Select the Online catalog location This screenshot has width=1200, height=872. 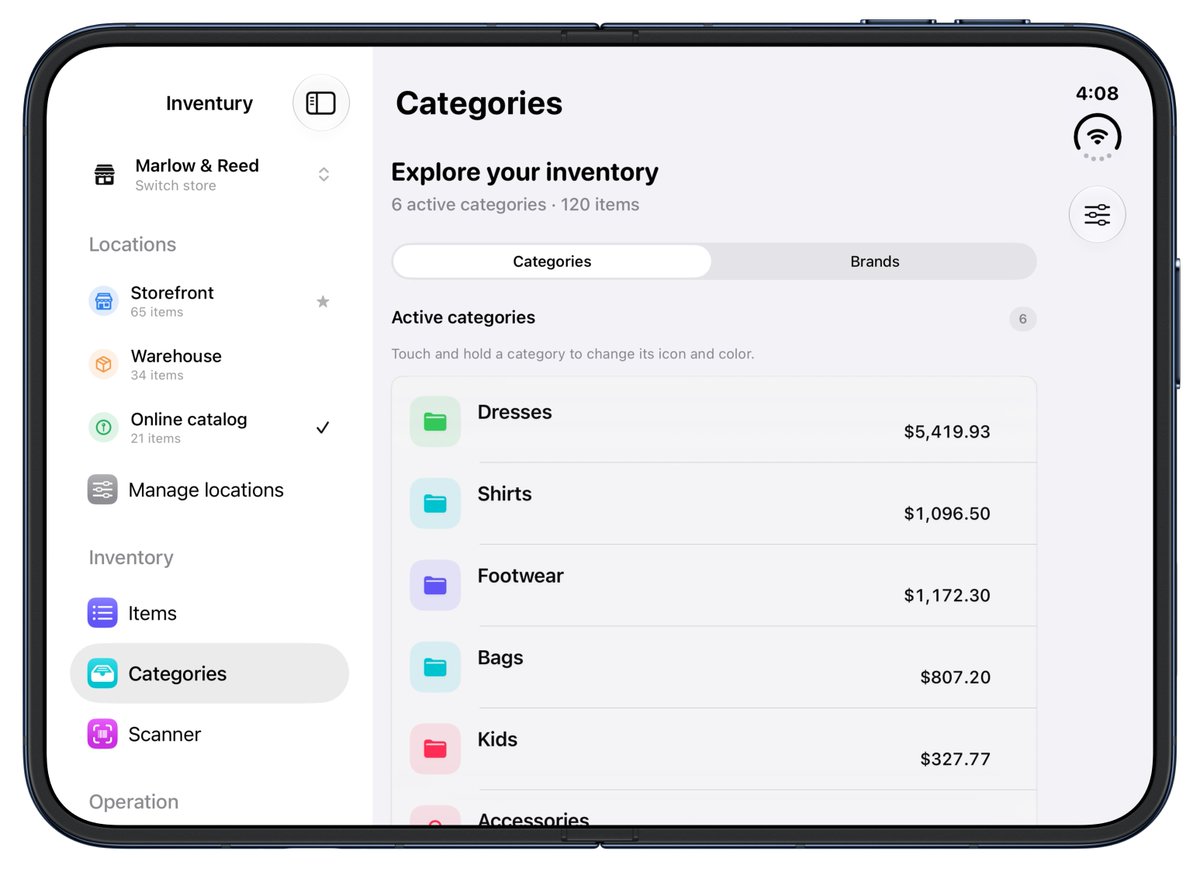209,428
